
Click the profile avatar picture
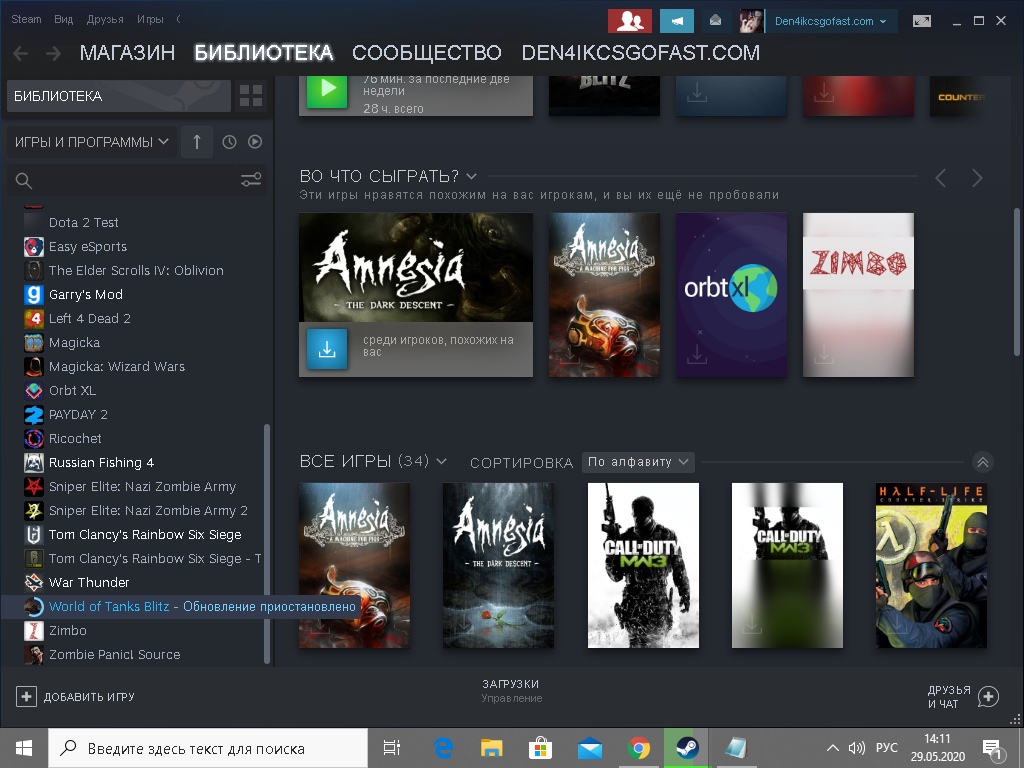751,21
